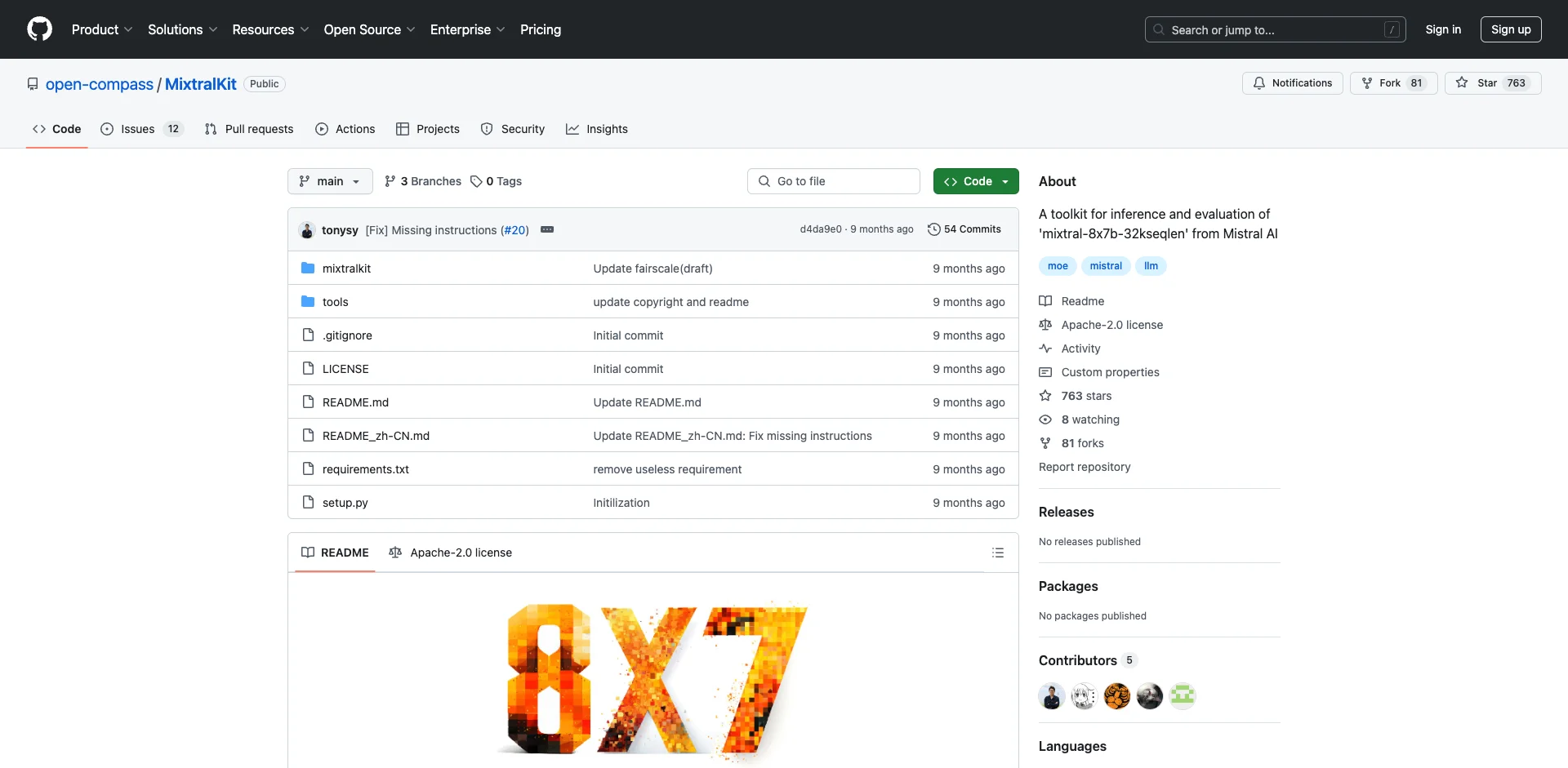Click the Sign up button
The height and width of the screenshot is (768, 1568).
1511,29
